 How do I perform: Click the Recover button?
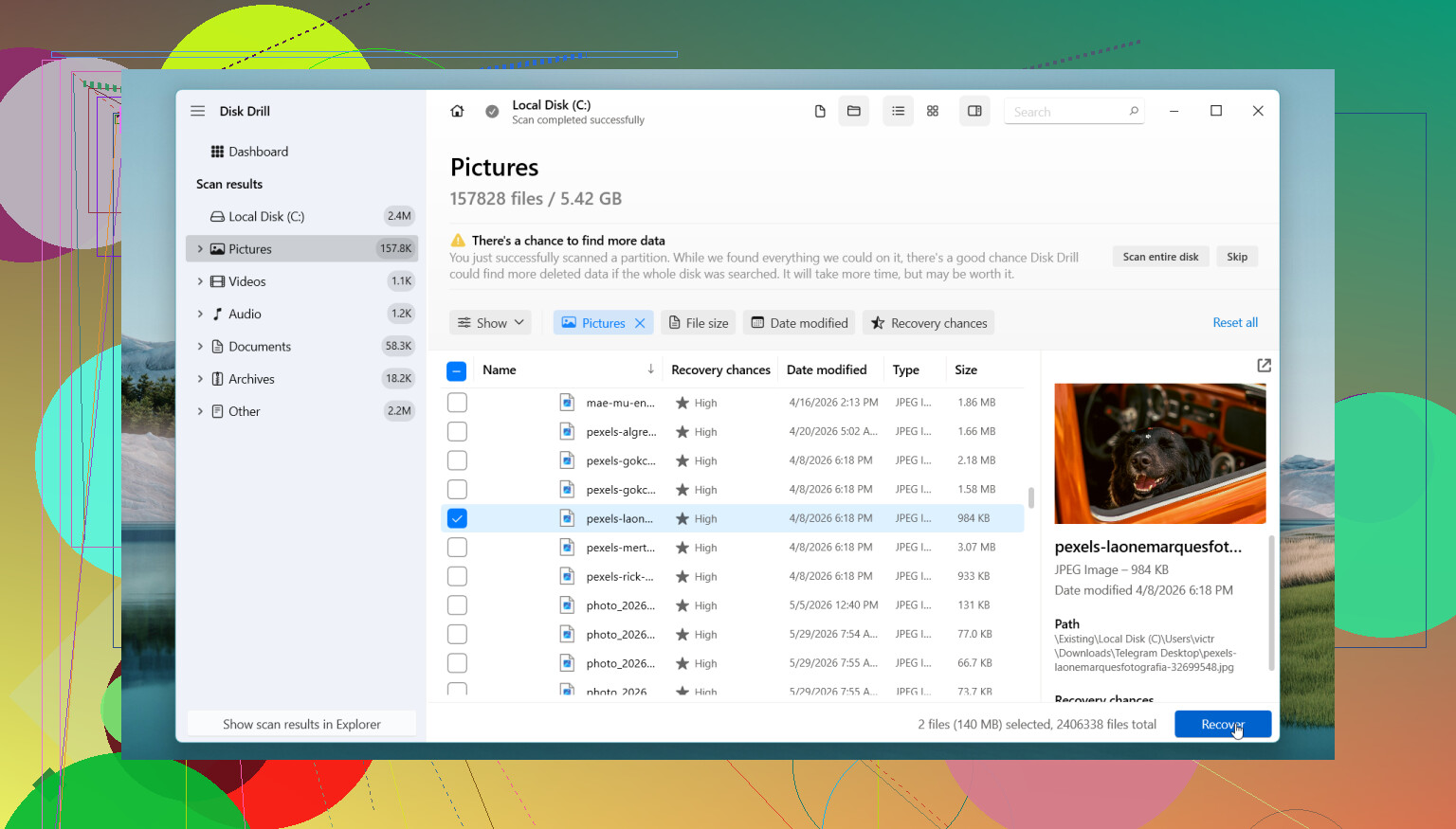[1223, 724]
